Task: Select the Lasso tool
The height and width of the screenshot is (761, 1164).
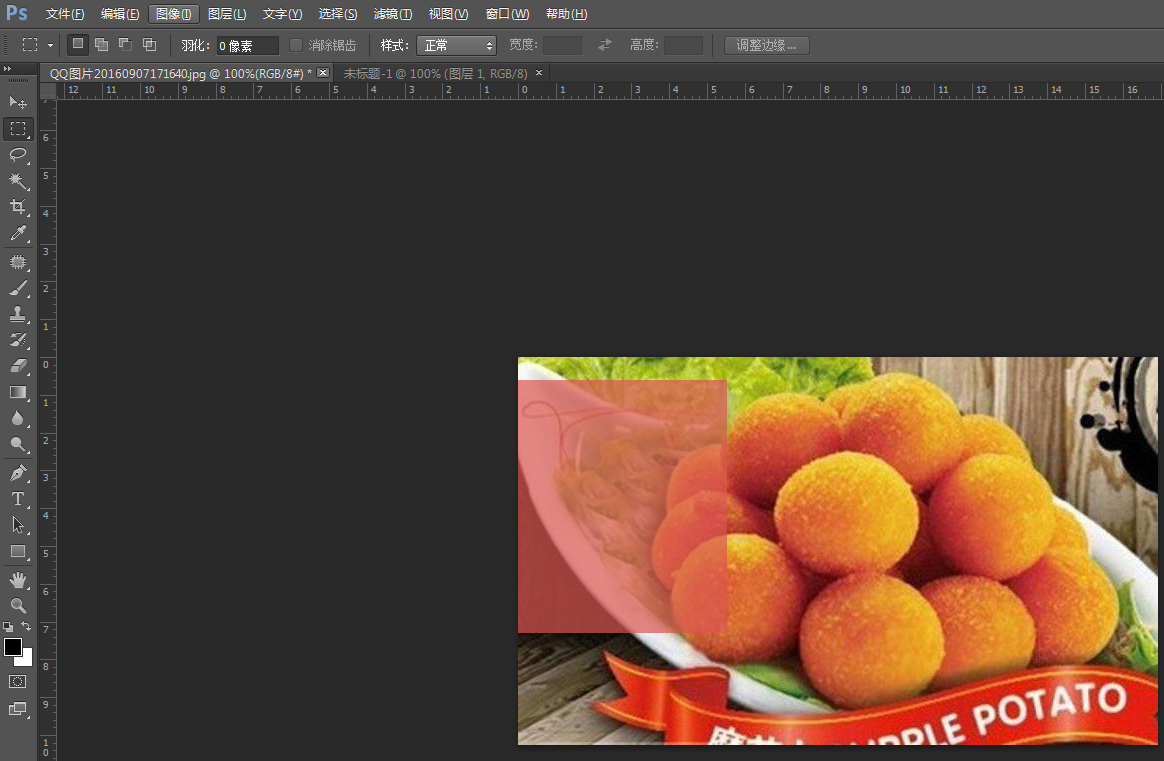Action: click(18, 154)
